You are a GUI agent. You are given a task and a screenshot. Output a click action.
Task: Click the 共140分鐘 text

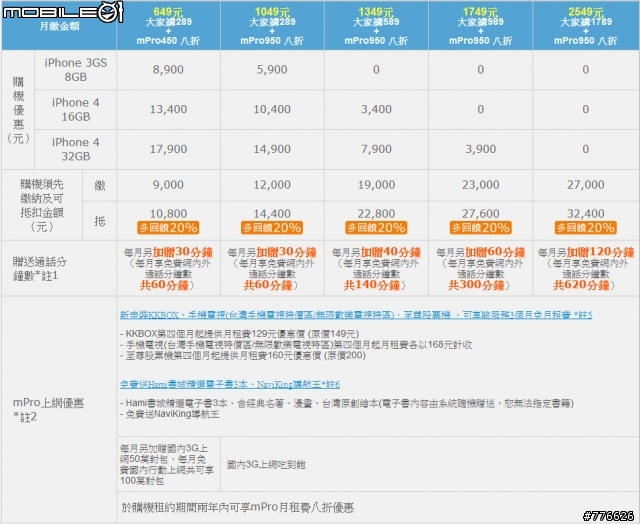click(x=372, y=285)
